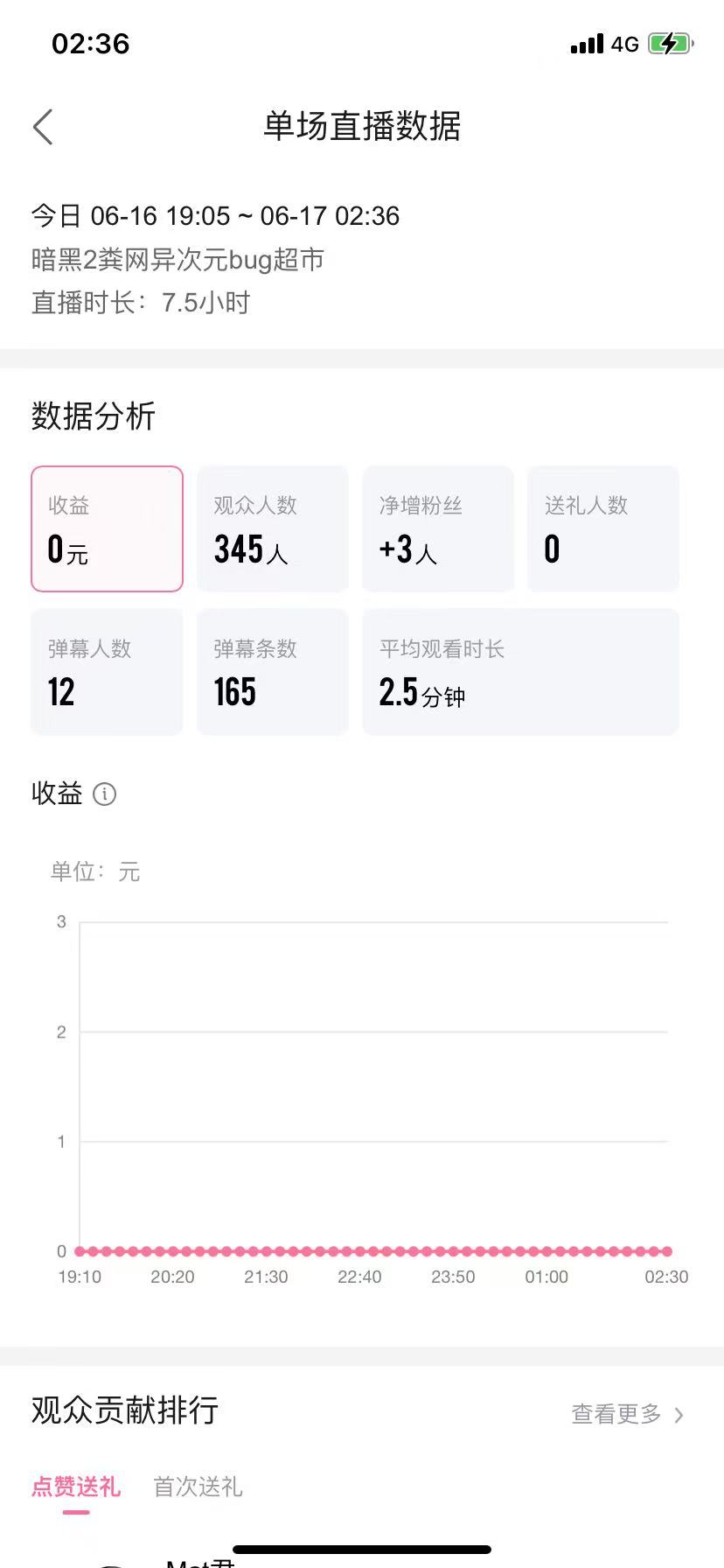Tap the 02:30 chart data point
Viewport: 724px width, 1568px height.
click(667, 1251)
